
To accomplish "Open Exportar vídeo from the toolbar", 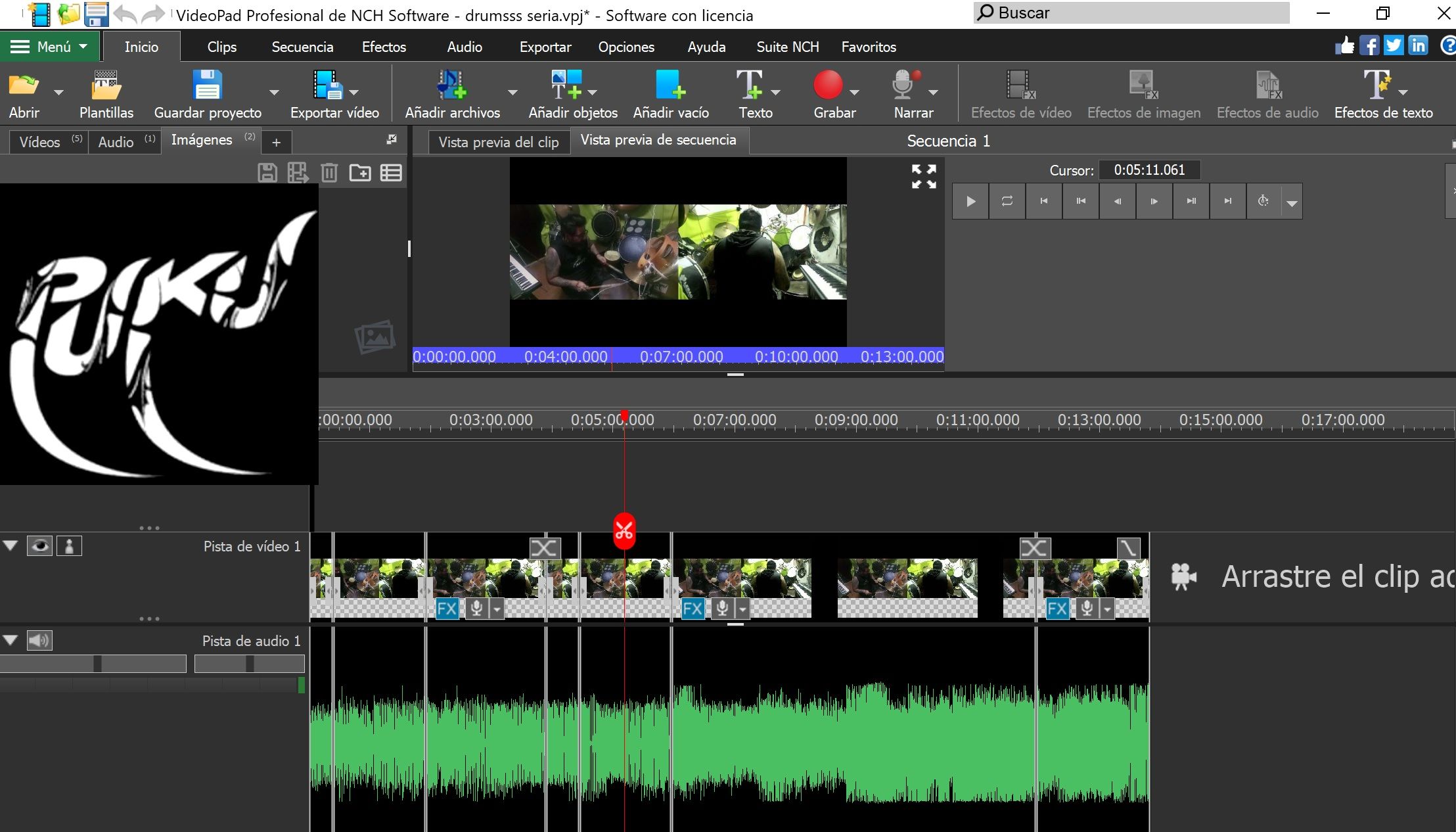I will point(329,85).
